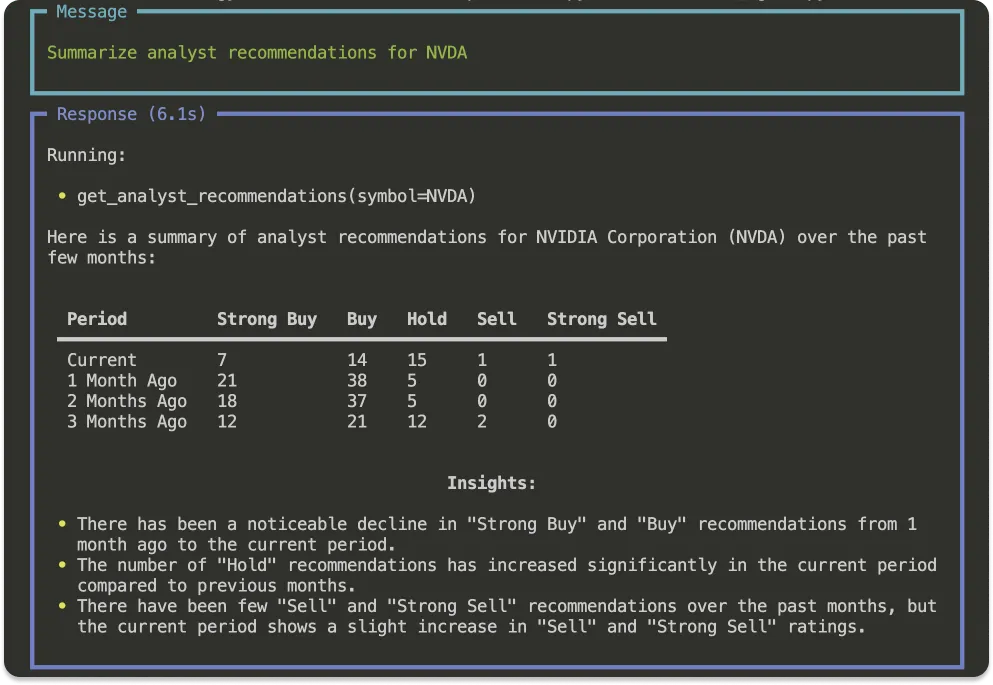Viewport: 993px width, 685px height.
Task: Select the Strong Buy value 18
Action: point(227,401)
